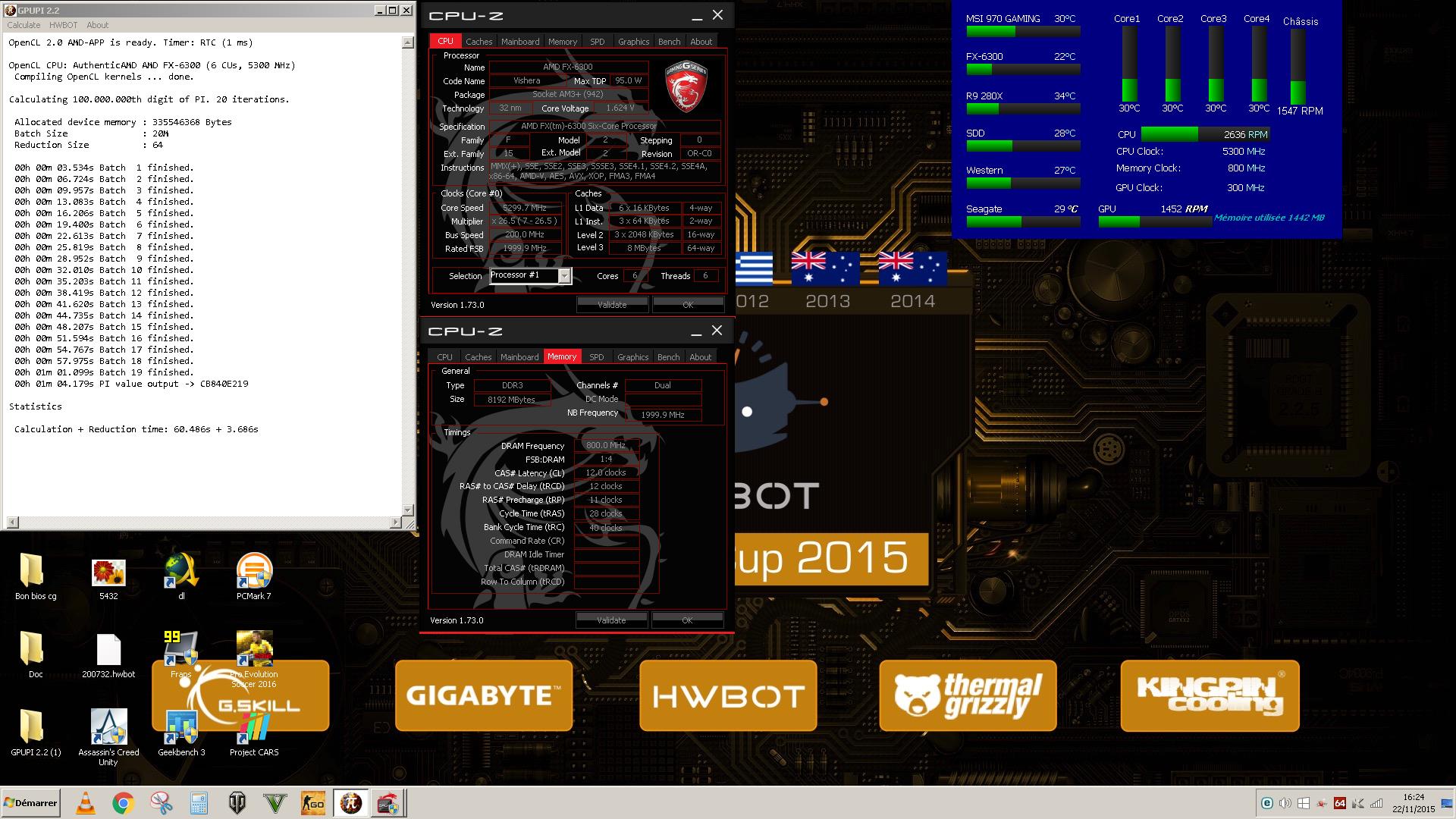Launch Google Chrome from the taskbar
The width and height of the screenshot is (1456, 819).
tap(124, 803)
